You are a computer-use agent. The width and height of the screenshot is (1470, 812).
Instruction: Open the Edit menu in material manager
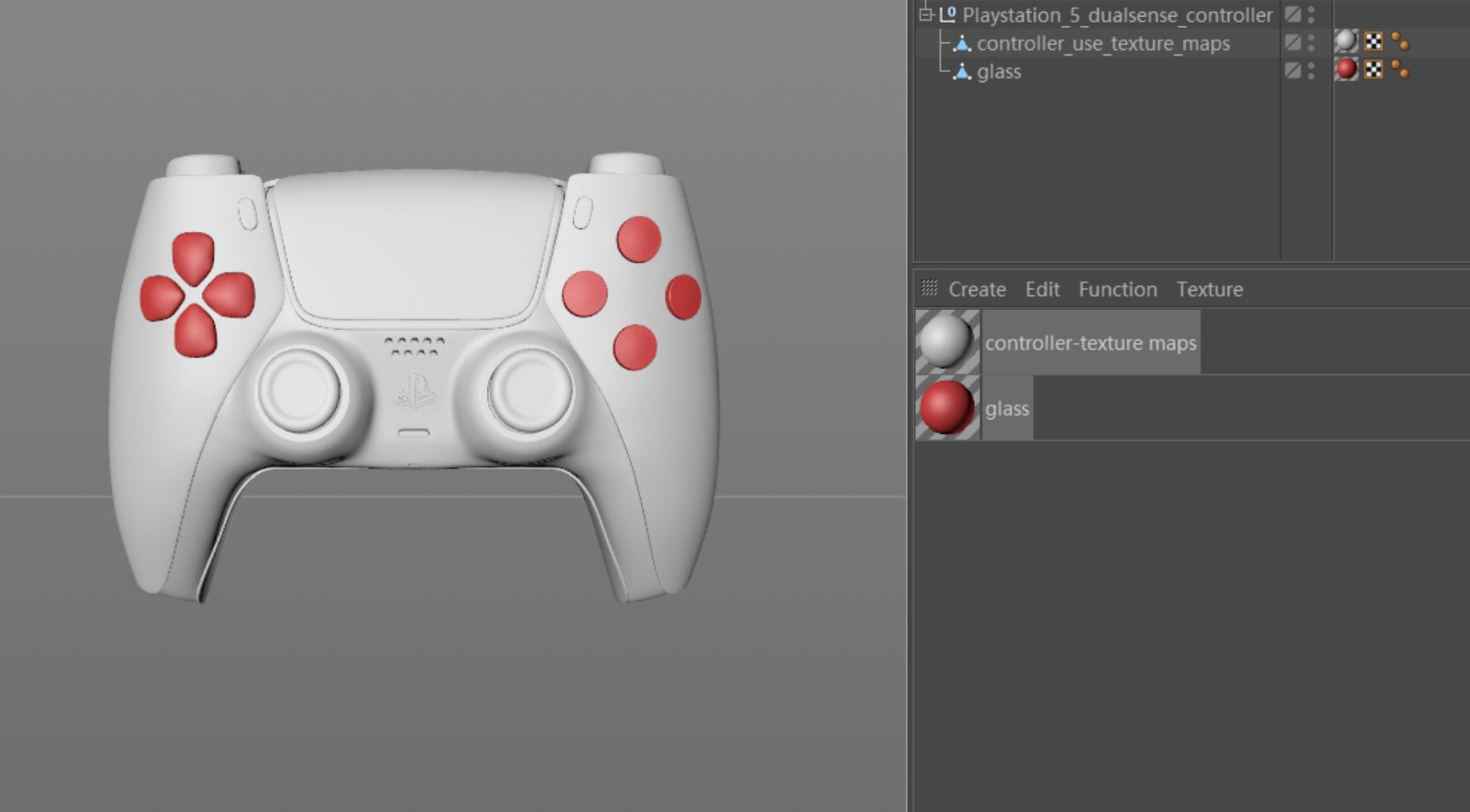[x=1042, y=289]
